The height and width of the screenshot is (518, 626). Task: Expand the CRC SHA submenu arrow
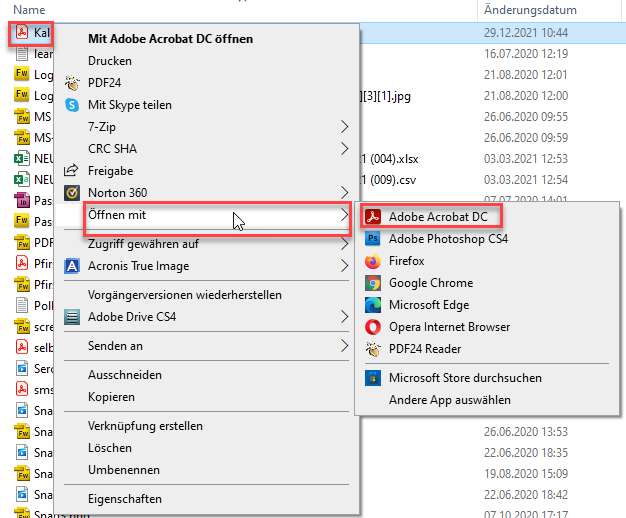click(x=344, y=149)
